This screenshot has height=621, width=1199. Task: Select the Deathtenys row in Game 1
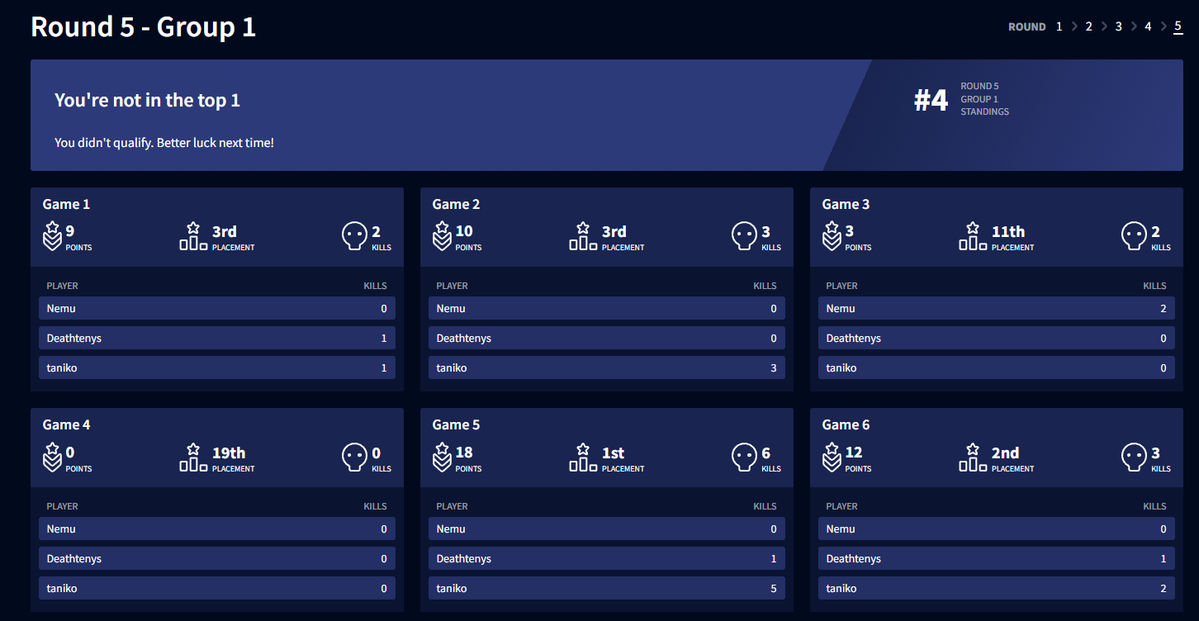(217, 338)
